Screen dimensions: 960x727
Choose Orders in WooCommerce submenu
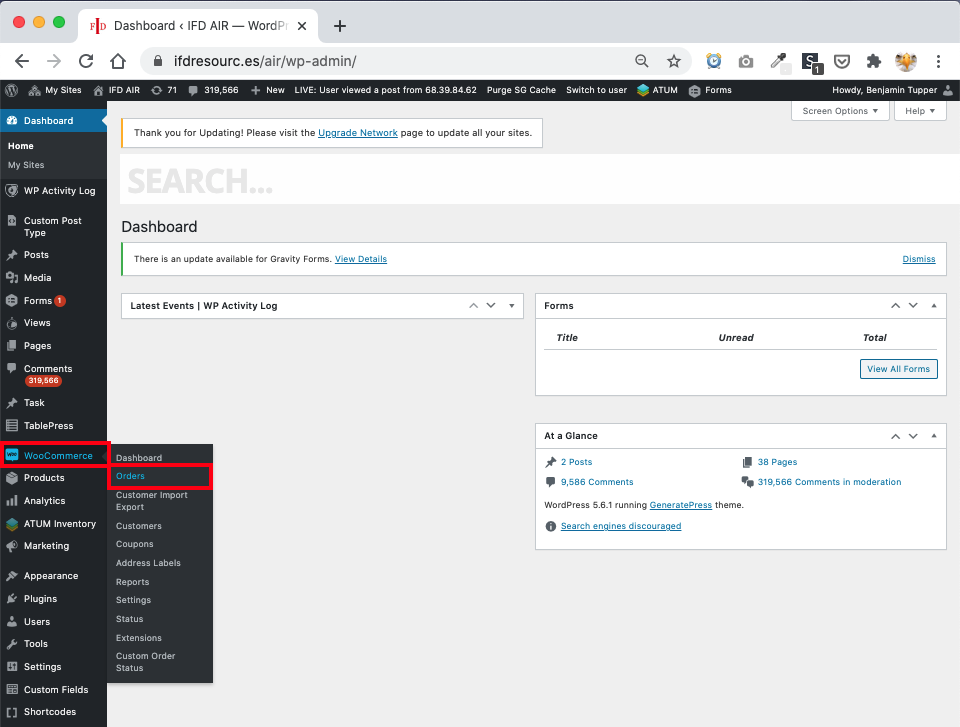[x=160, y=476]
